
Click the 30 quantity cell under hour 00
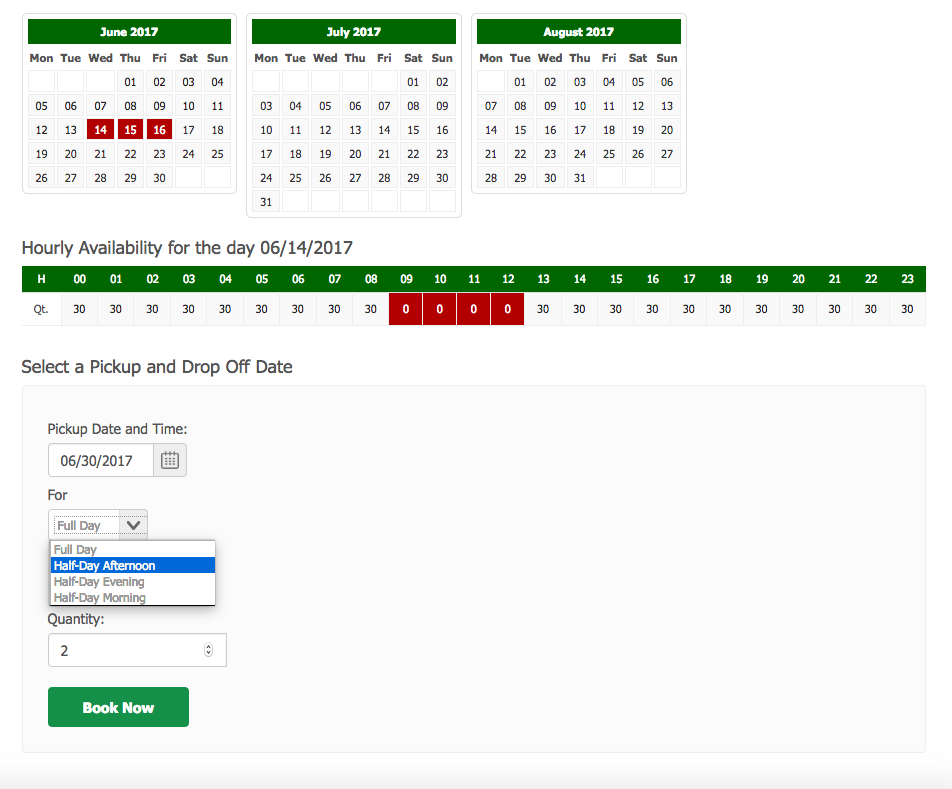[x=80, y=309]
